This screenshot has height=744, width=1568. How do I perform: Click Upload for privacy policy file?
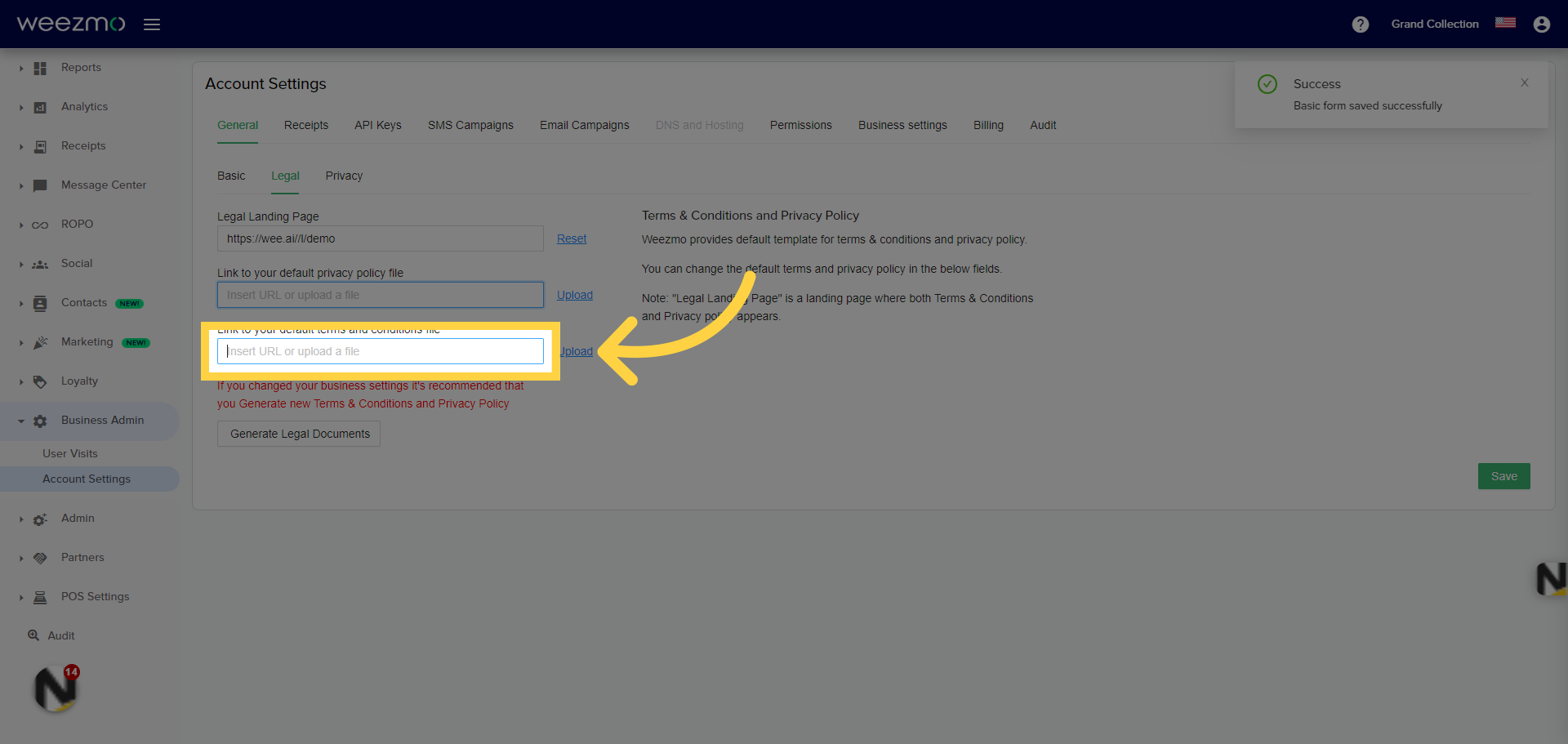575,295
